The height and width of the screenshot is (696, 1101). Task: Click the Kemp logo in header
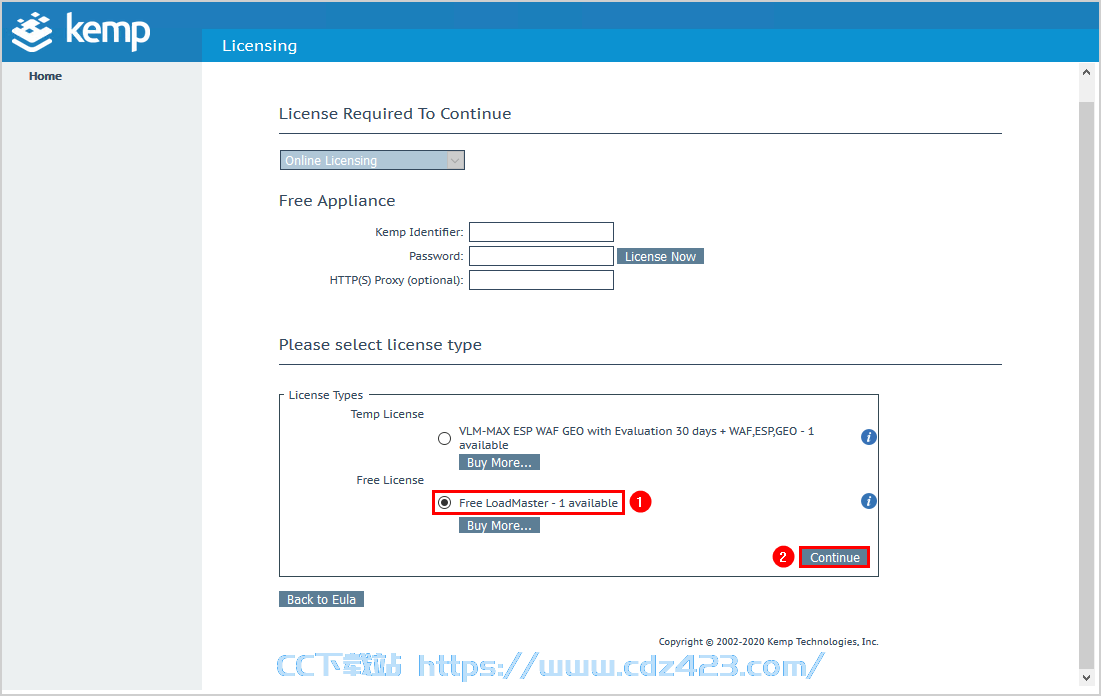[x=81, y=32]
